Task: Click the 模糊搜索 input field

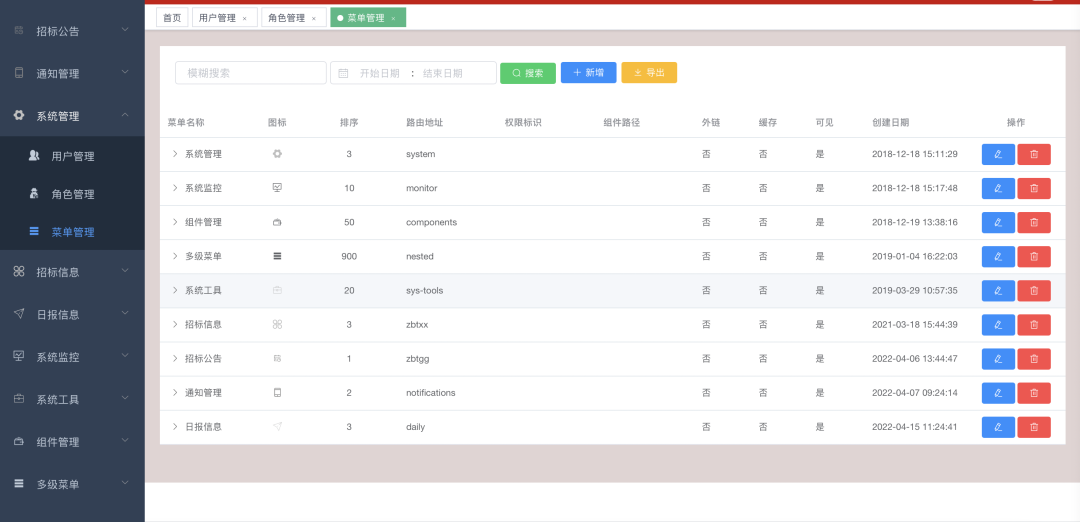Action: [250, 73]
